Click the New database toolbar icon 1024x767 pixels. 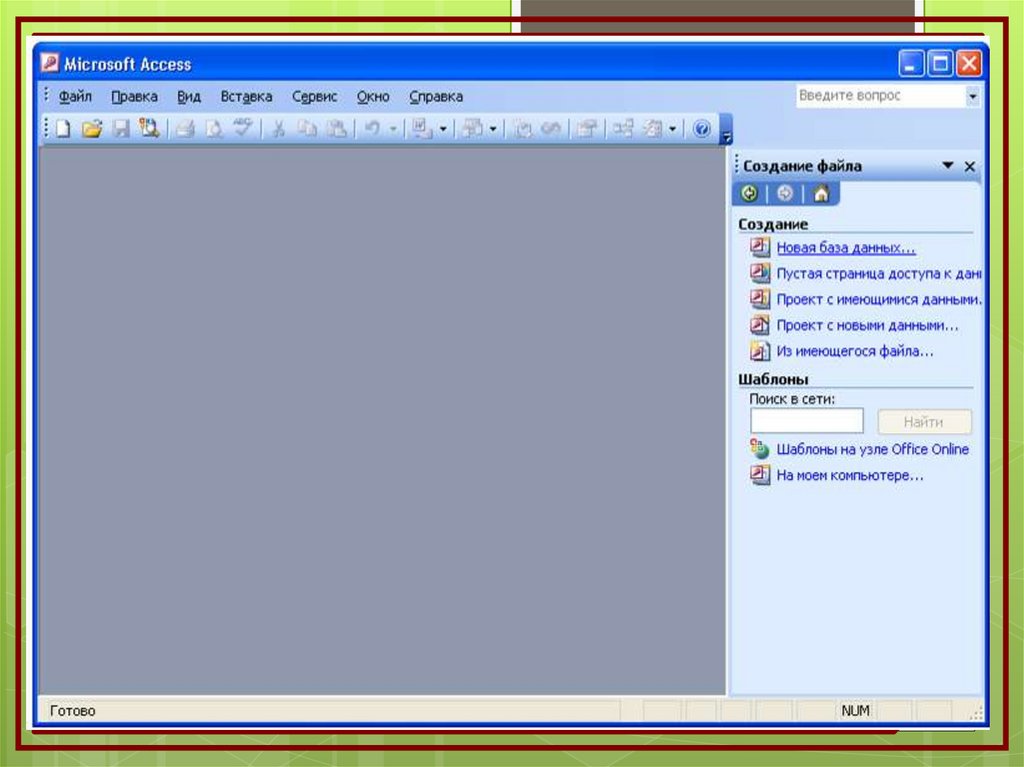pos(63,129)
